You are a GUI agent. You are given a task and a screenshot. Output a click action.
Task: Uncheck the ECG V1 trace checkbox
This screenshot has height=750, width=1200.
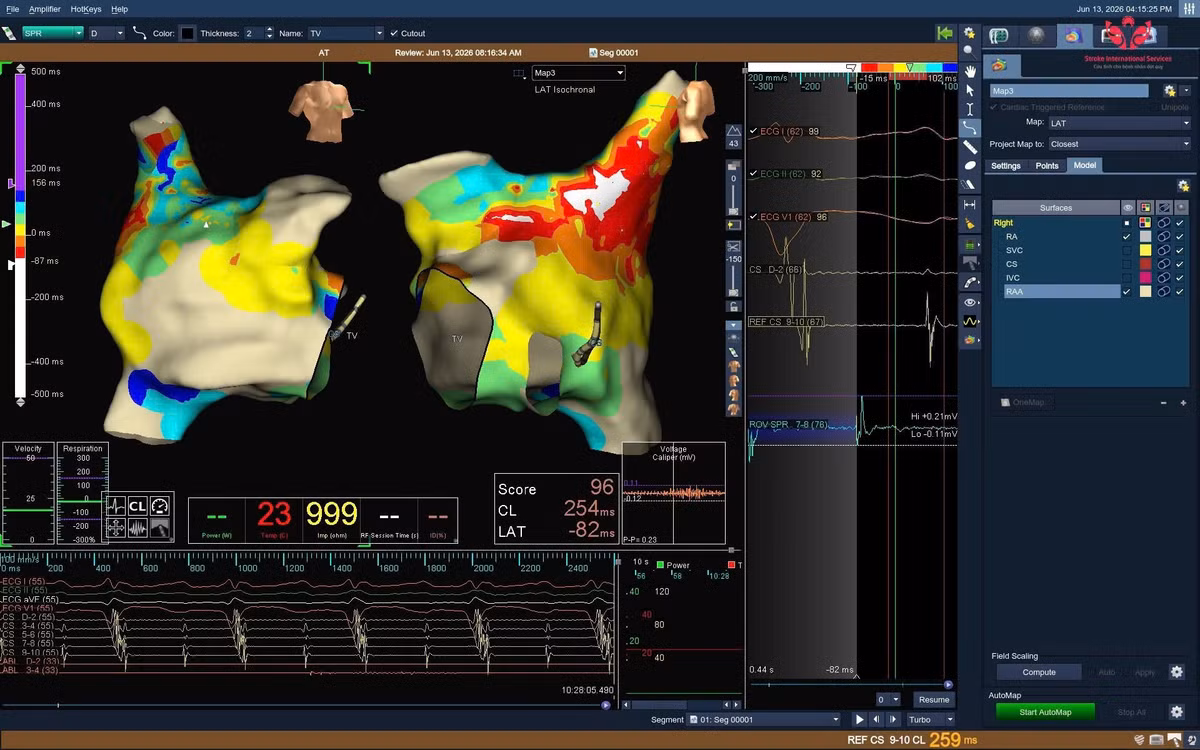tap(754, 217)
